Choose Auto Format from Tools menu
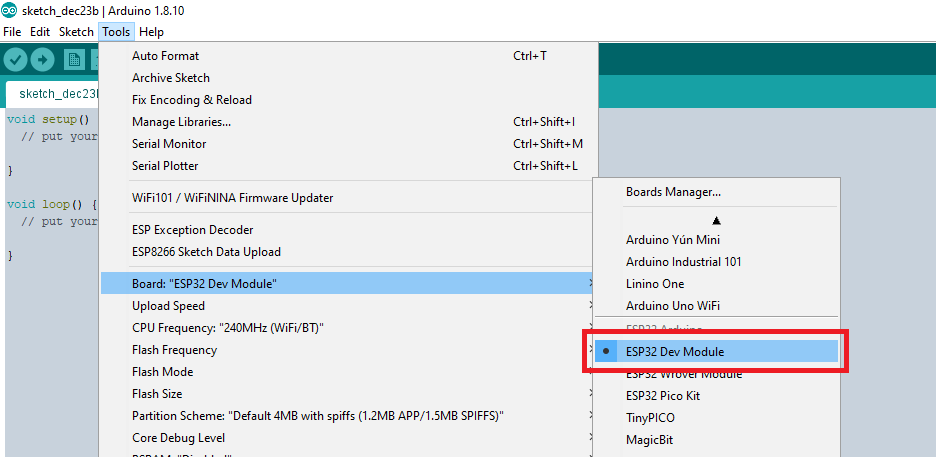This screenshot has width=936, height=457. pyautogui.click(x=349, y=56)
